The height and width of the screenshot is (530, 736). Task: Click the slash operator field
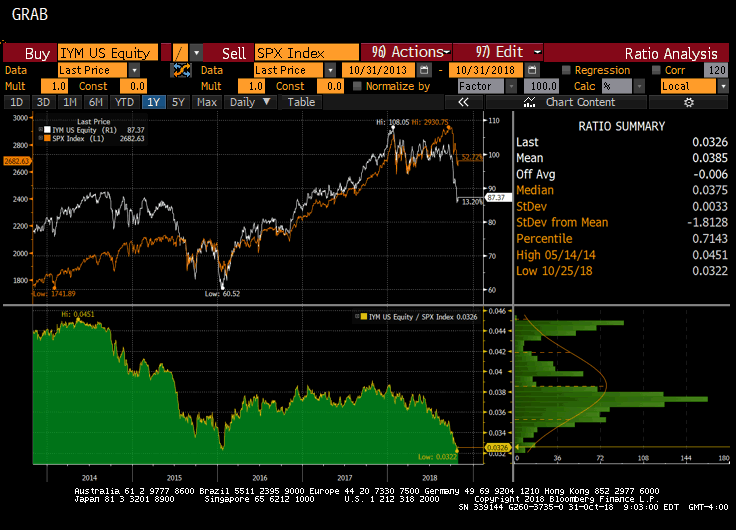coord(180,53)
